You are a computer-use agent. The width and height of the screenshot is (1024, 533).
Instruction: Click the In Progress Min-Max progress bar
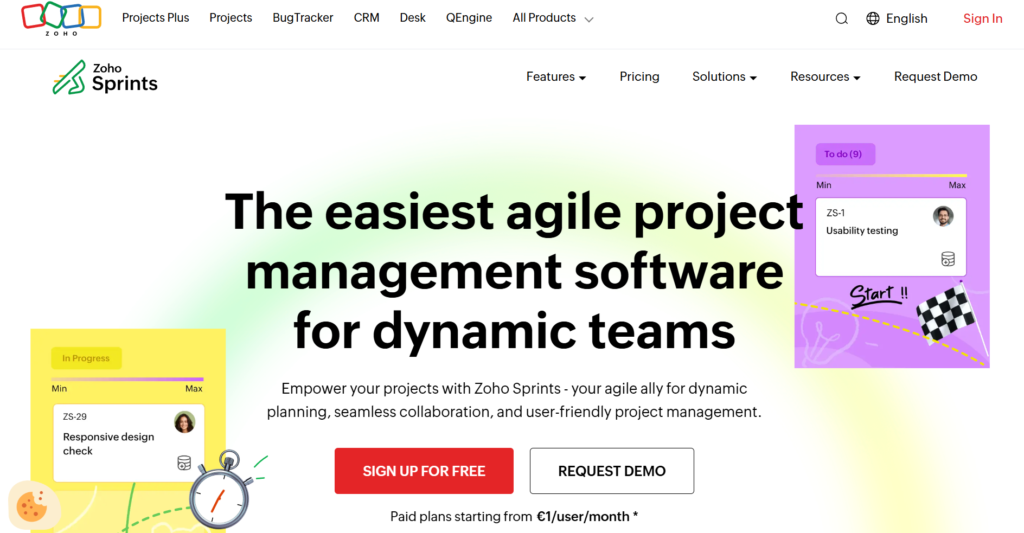point(127,379)
